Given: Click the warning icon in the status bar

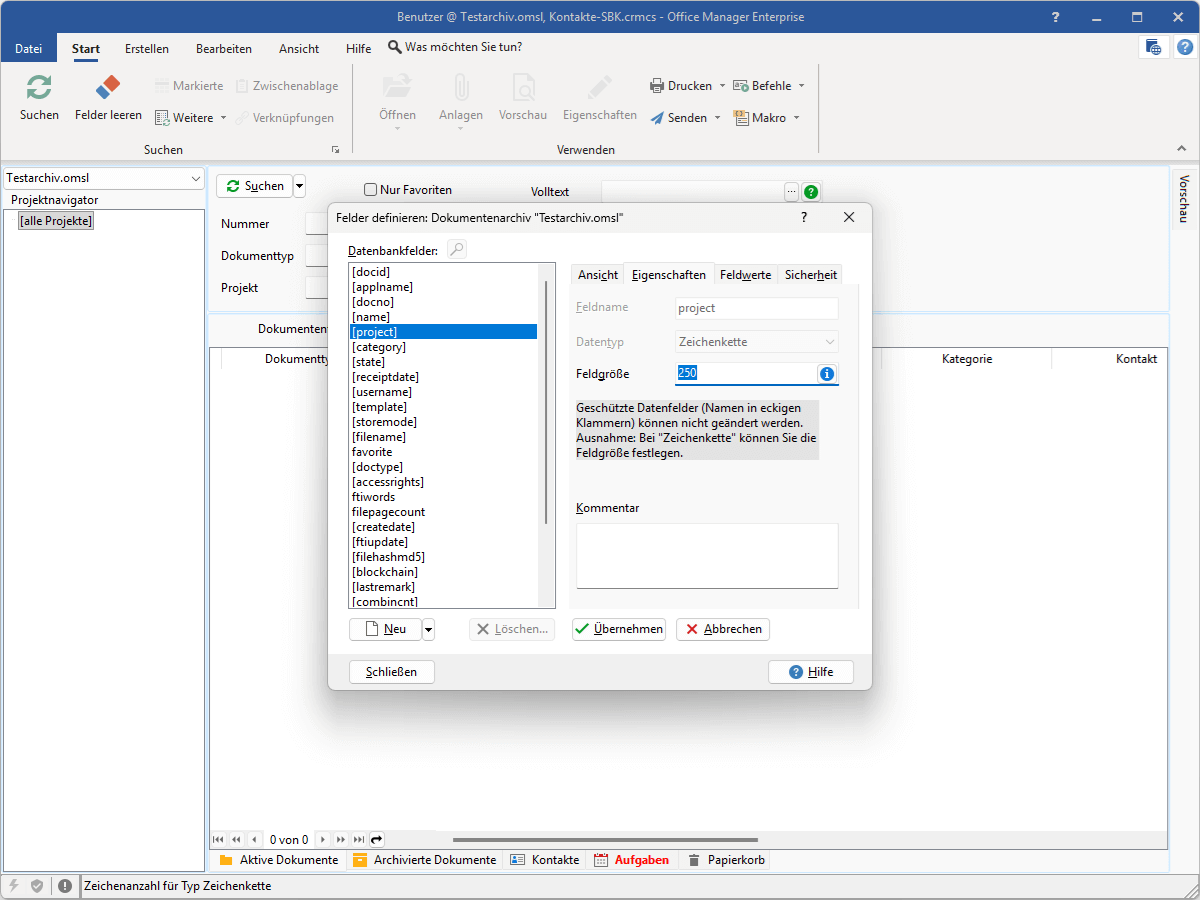Looking at the screenshot, I should pyautogui.click(x=65, y=886).
